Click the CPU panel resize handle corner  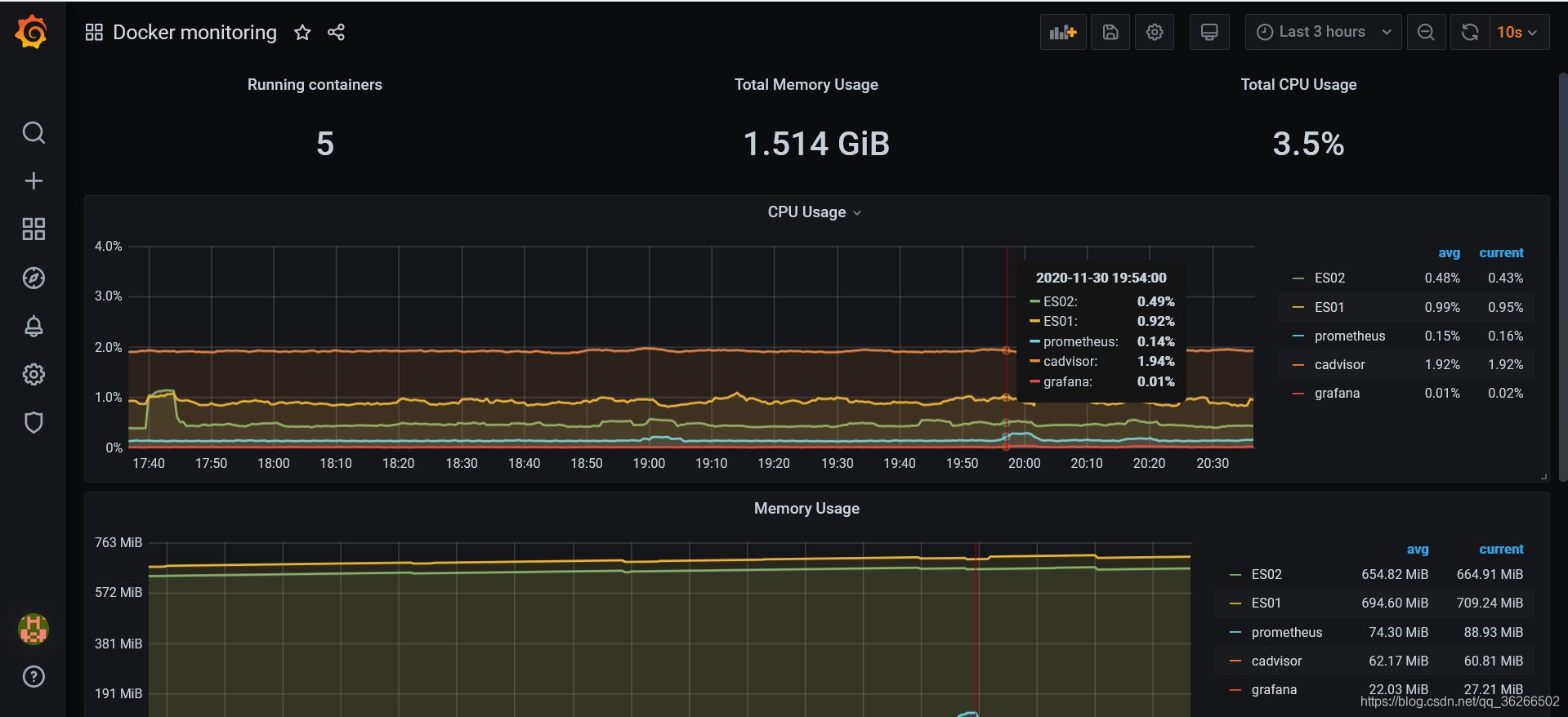[1543, 476]
